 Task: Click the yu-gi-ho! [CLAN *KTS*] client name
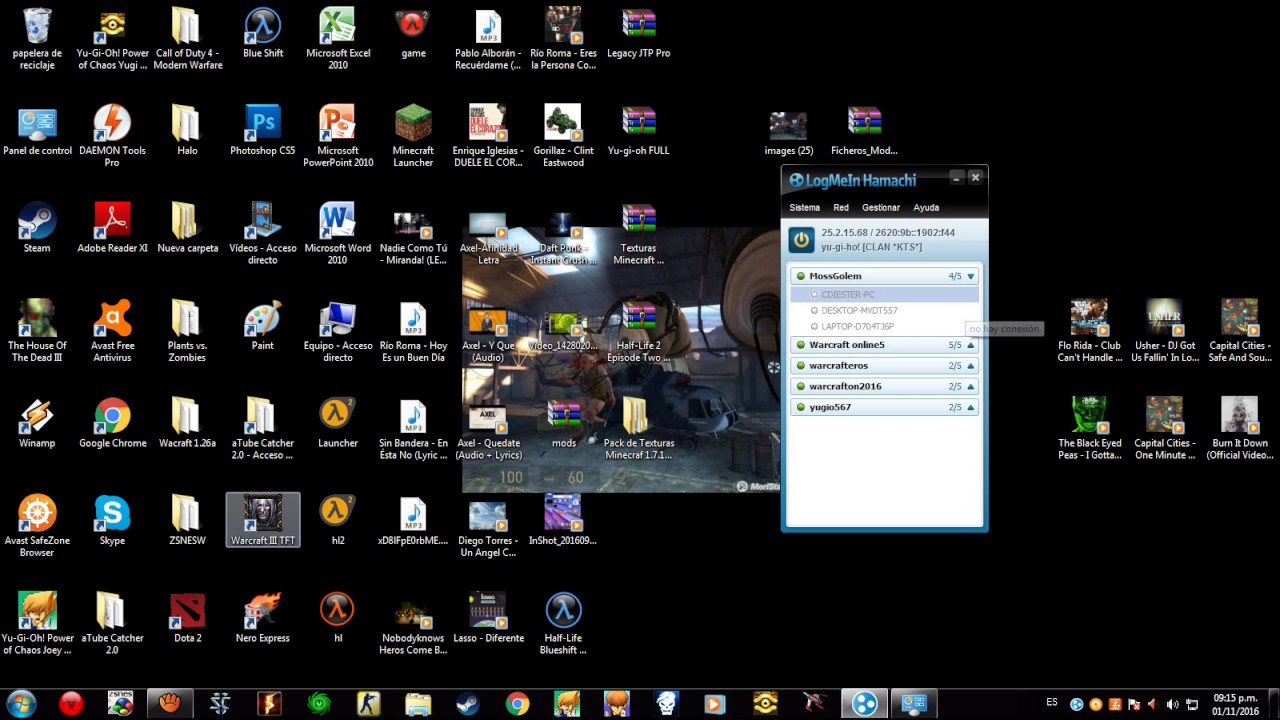[x=871, y=247]
